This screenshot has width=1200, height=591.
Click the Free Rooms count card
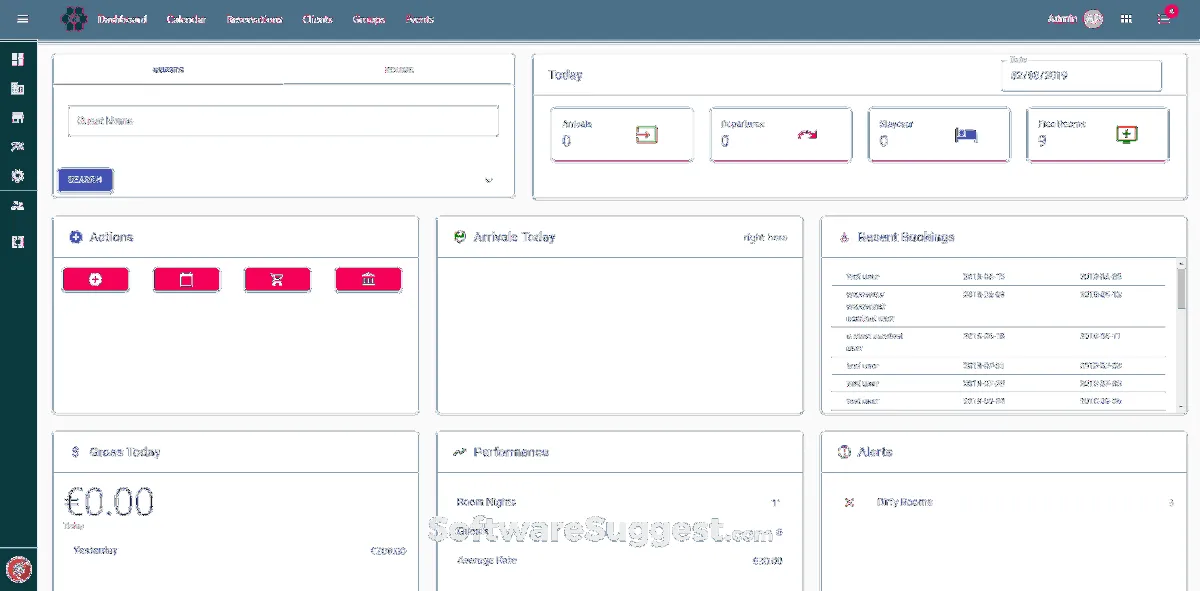(1098, 134)
